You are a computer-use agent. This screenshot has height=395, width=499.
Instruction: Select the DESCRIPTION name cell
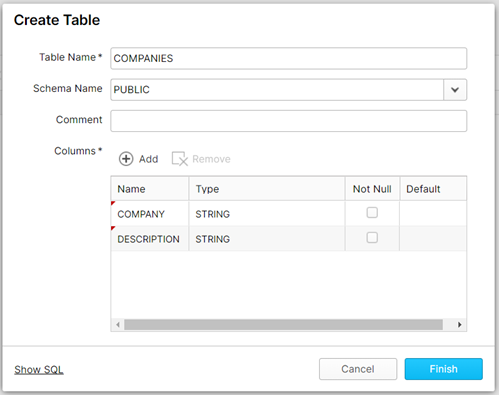[150, 239]
